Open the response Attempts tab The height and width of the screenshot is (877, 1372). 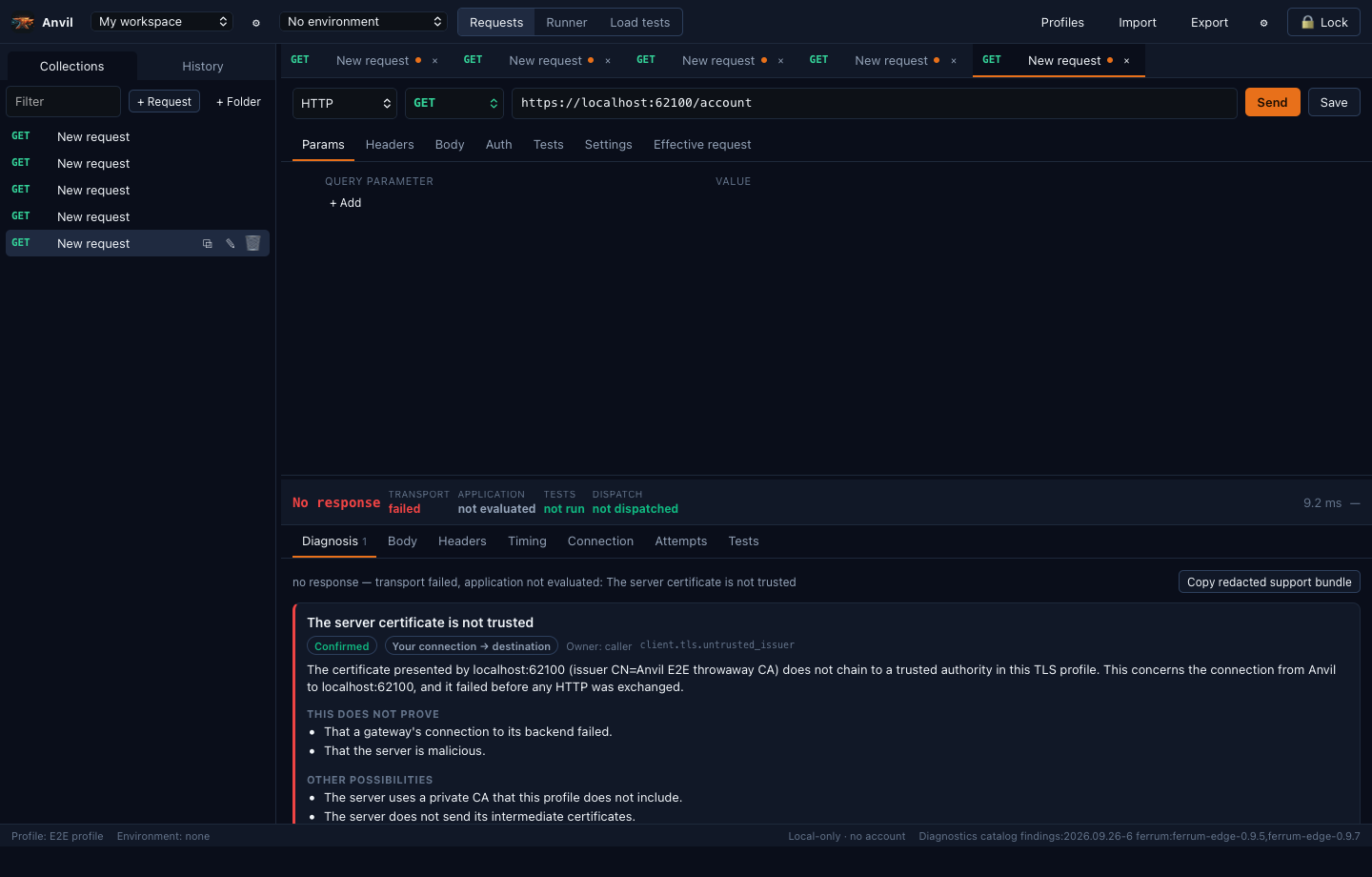680,541
